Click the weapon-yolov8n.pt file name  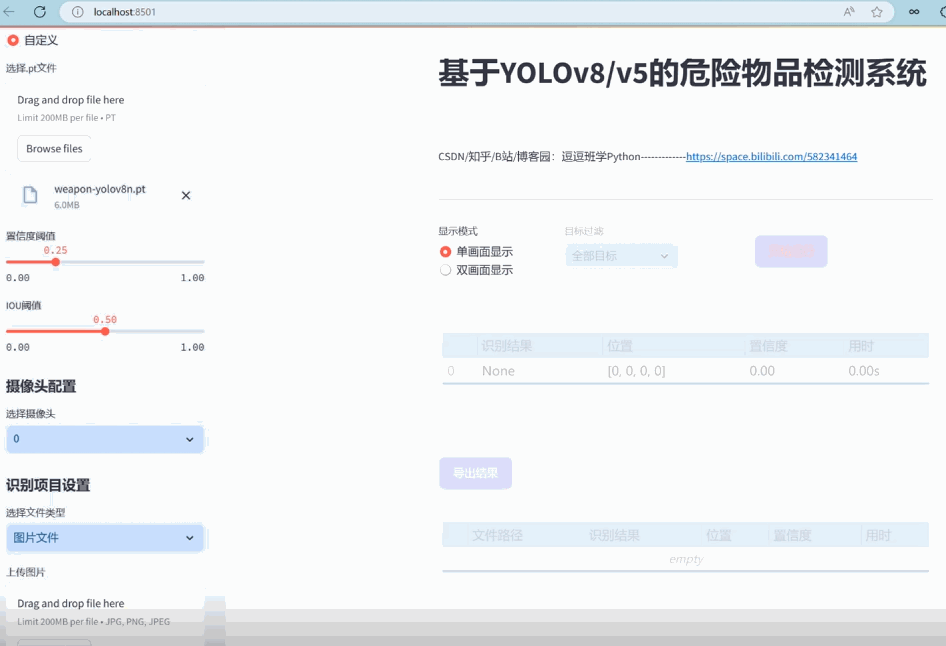click(x=100, y=189)
